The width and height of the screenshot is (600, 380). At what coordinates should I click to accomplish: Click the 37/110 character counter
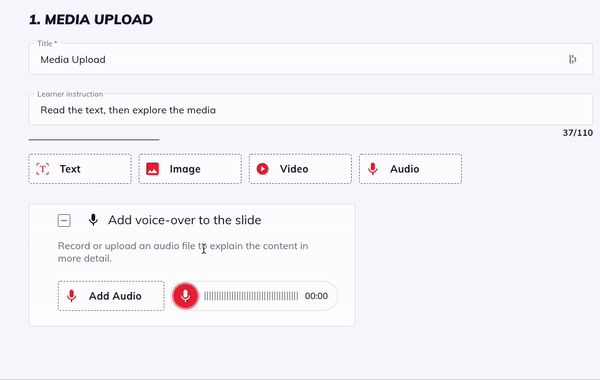577,133
